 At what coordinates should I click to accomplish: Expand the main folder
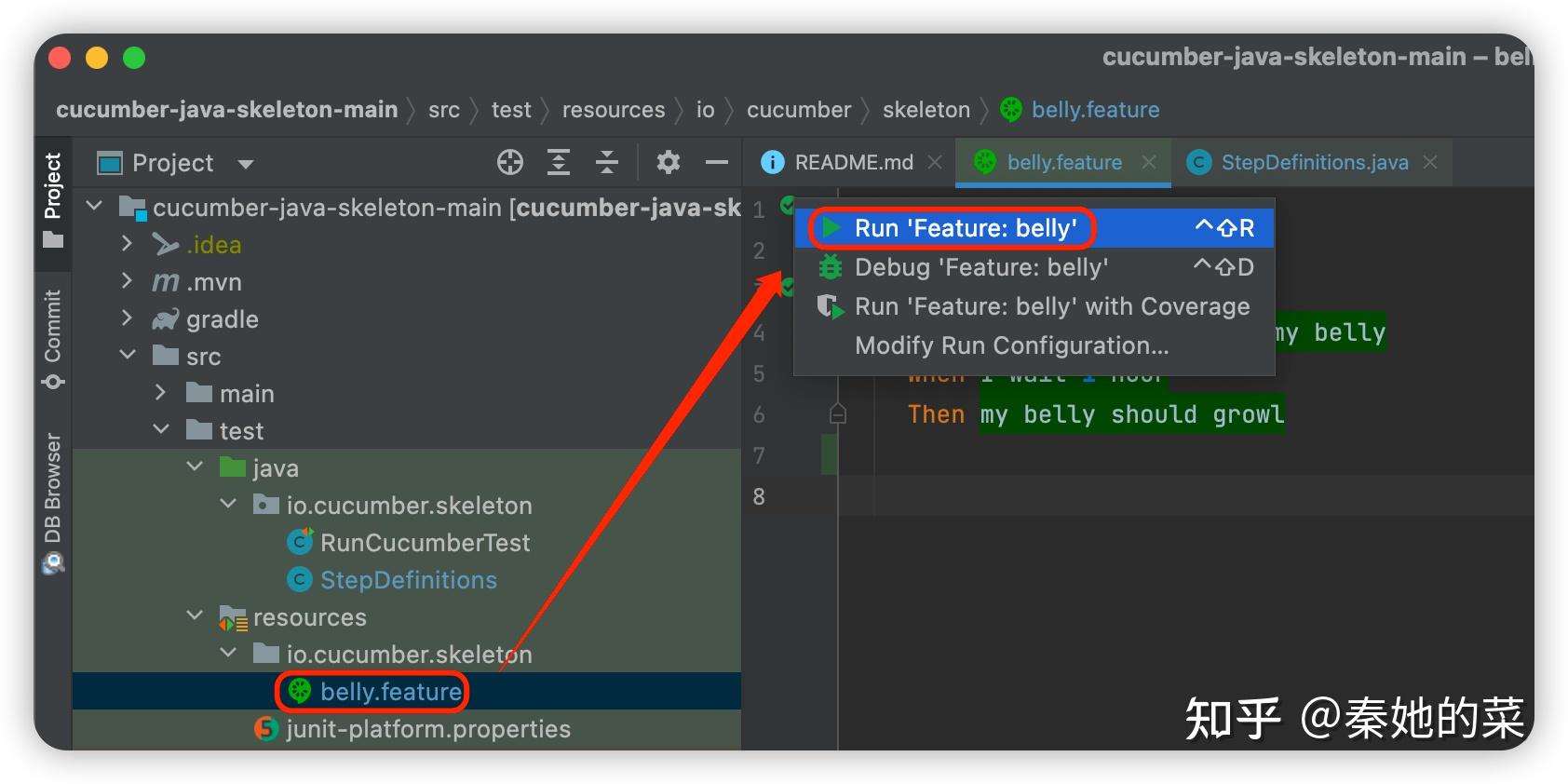[160, 393]
